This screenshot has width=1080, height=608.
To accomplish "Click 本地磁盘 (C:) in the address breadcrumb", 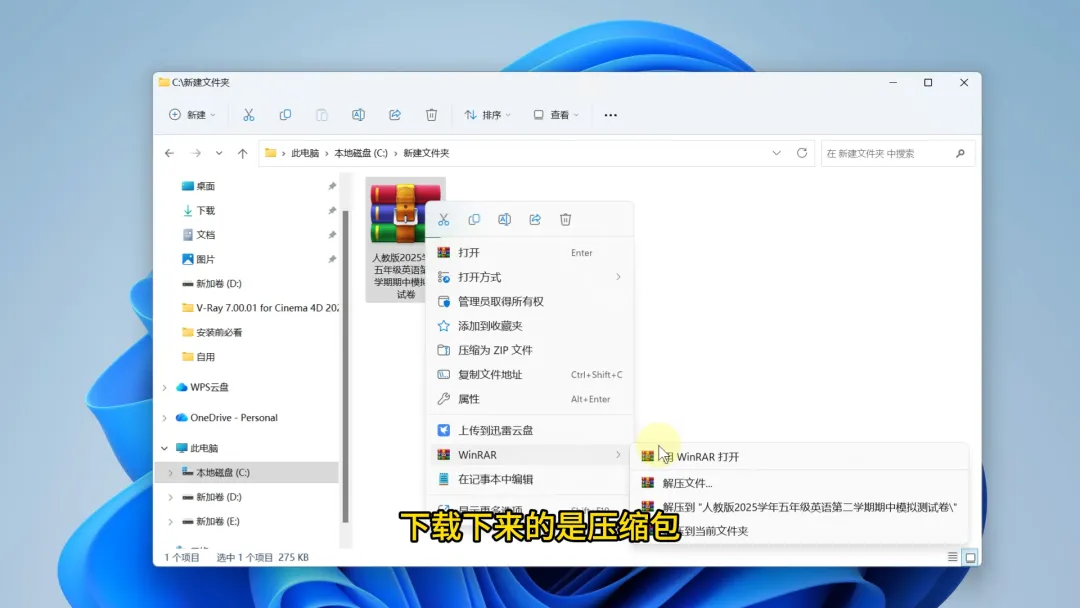I will pyautogui.click(x=361, y=153).
